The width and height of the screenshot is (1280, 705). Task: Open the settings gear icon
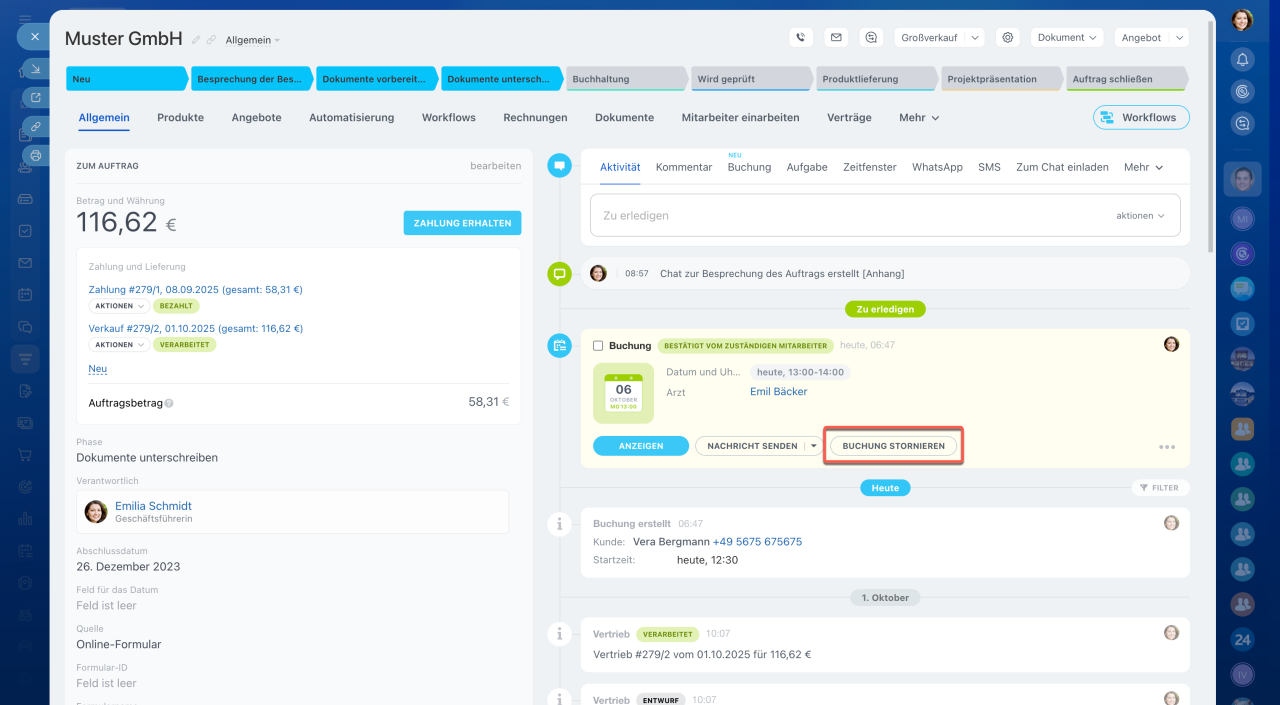coord(1008,37)
